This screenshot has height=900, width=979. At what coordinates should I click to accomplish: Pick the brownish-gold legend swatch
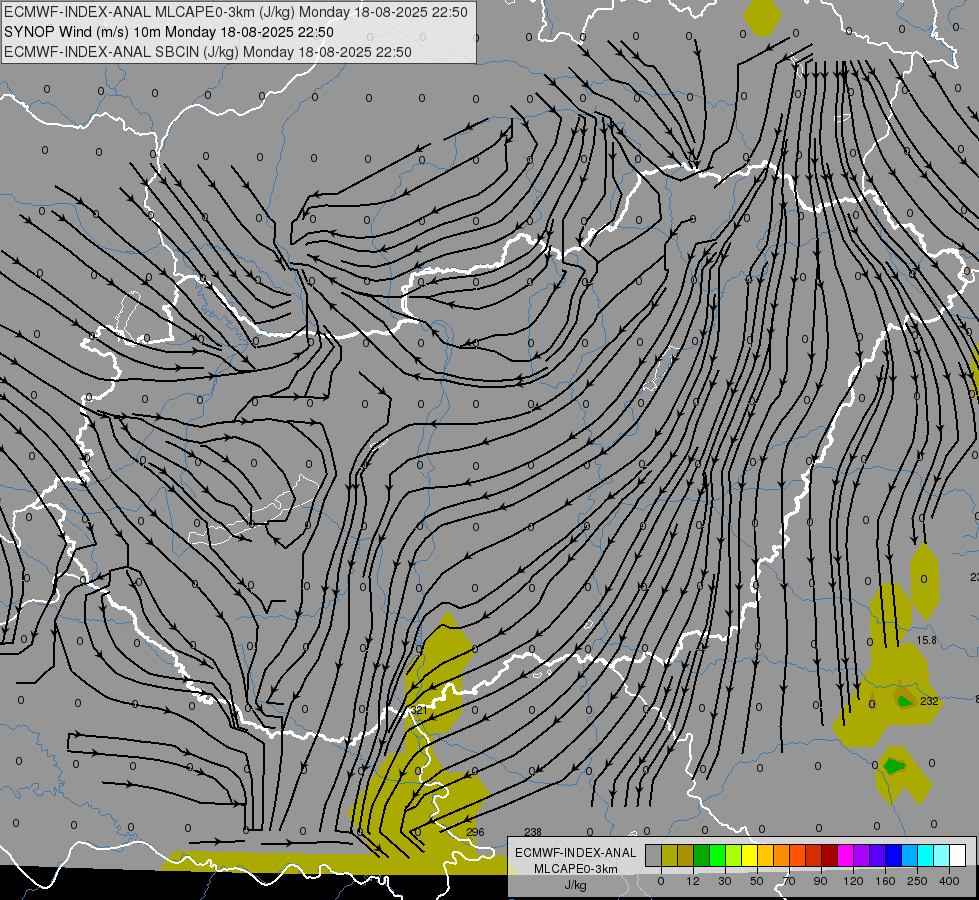click(x=686, y=855)
